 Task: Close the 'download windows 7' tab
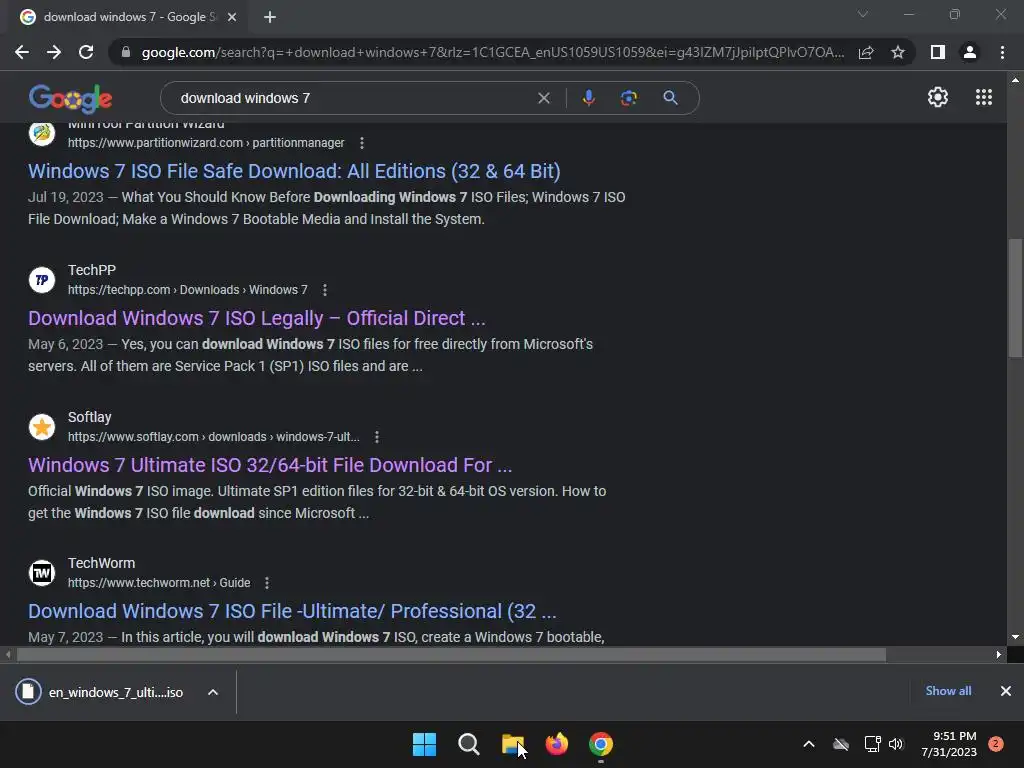(232, 18)
